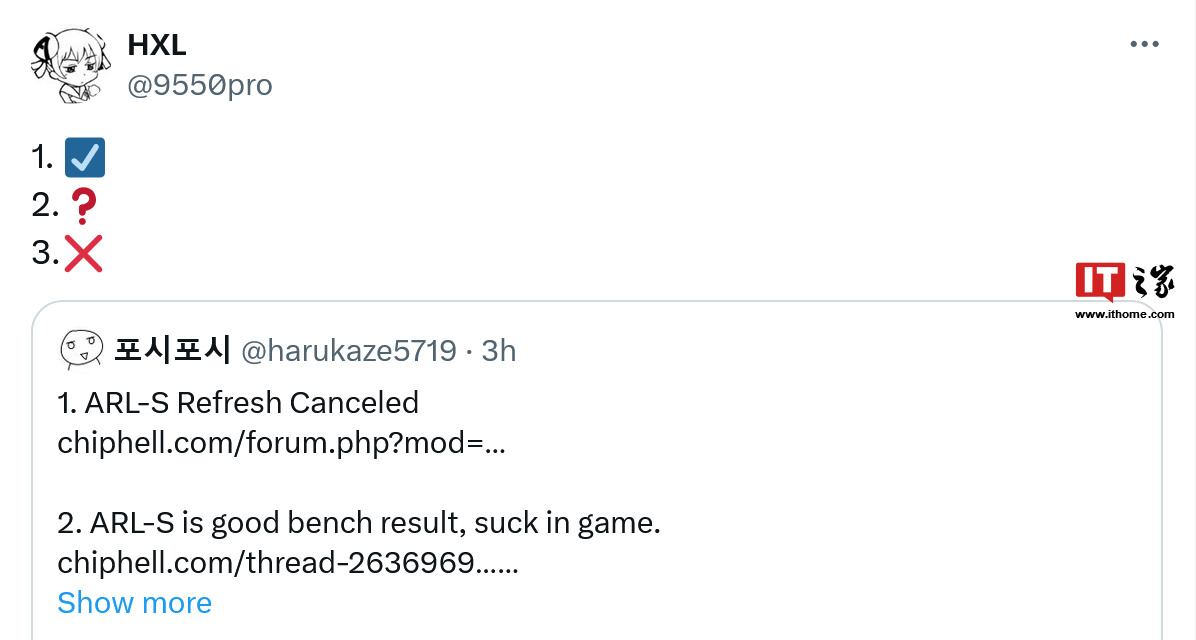This screenshot has width=1196, height=640.
Task: Open the HXL display name
Action: (156, 45)
